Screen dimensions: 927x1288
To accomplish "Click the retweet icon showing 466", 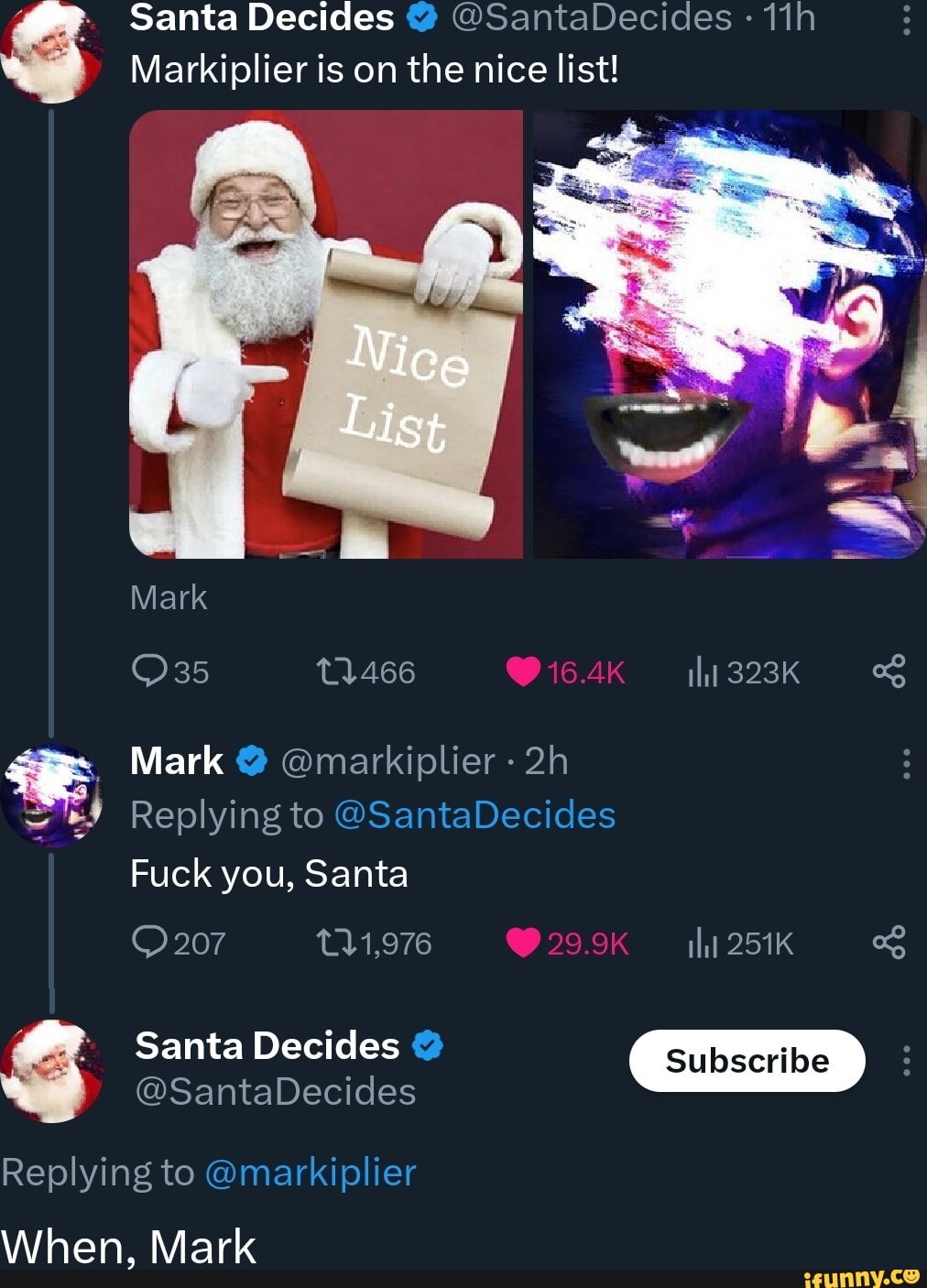I will pyautogui.click(x=338, y=671).
